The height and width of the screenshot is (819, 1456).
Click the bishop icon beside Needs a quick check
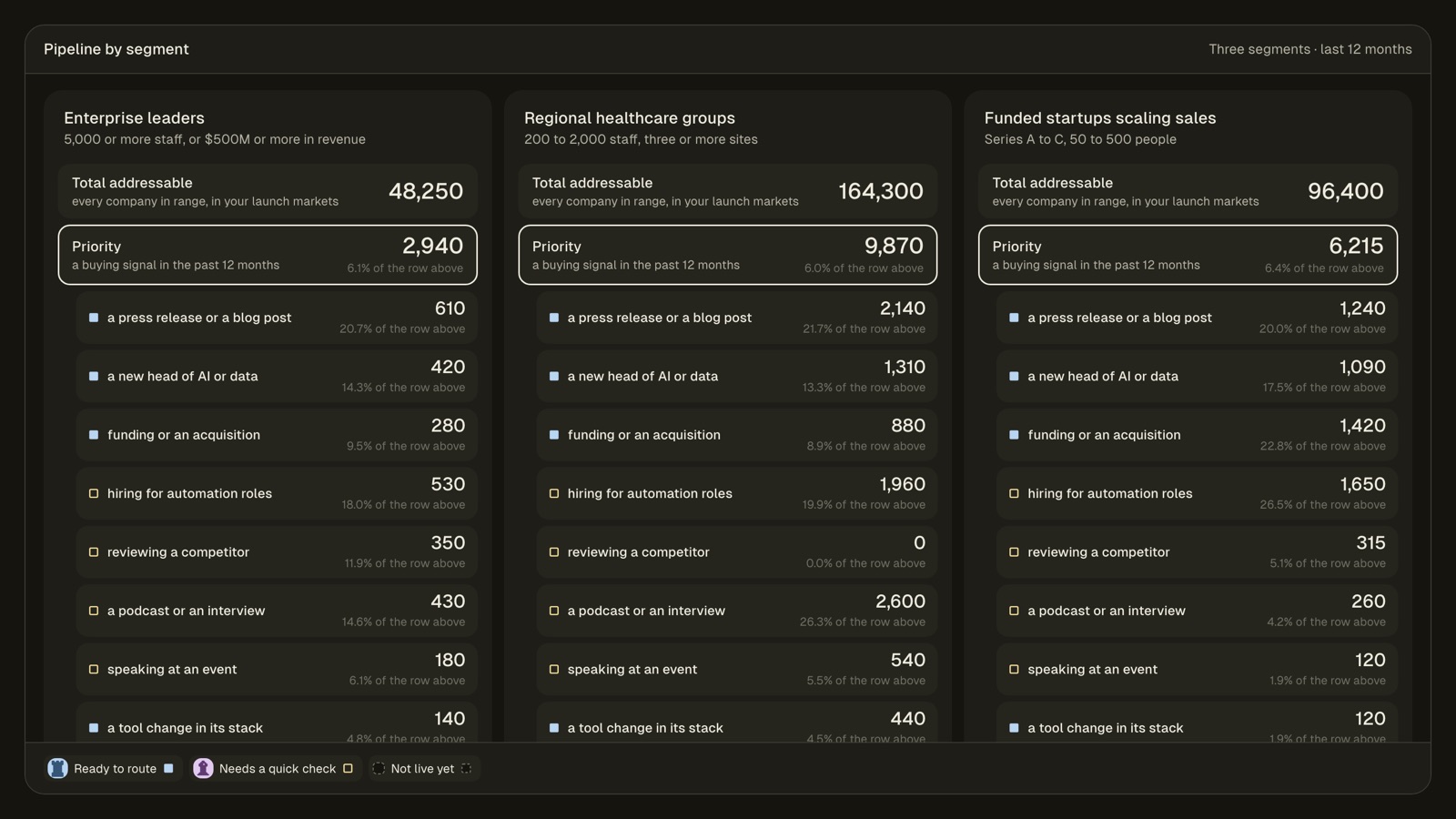[203, 768]
